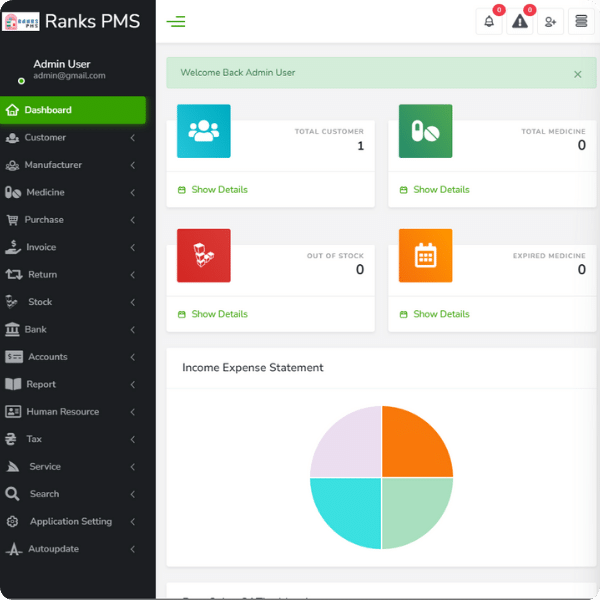This screenshot has height=600, width=600.
Task: Click the orange pie chart segment
Action: pyautogui.click(x=415, y=442)
